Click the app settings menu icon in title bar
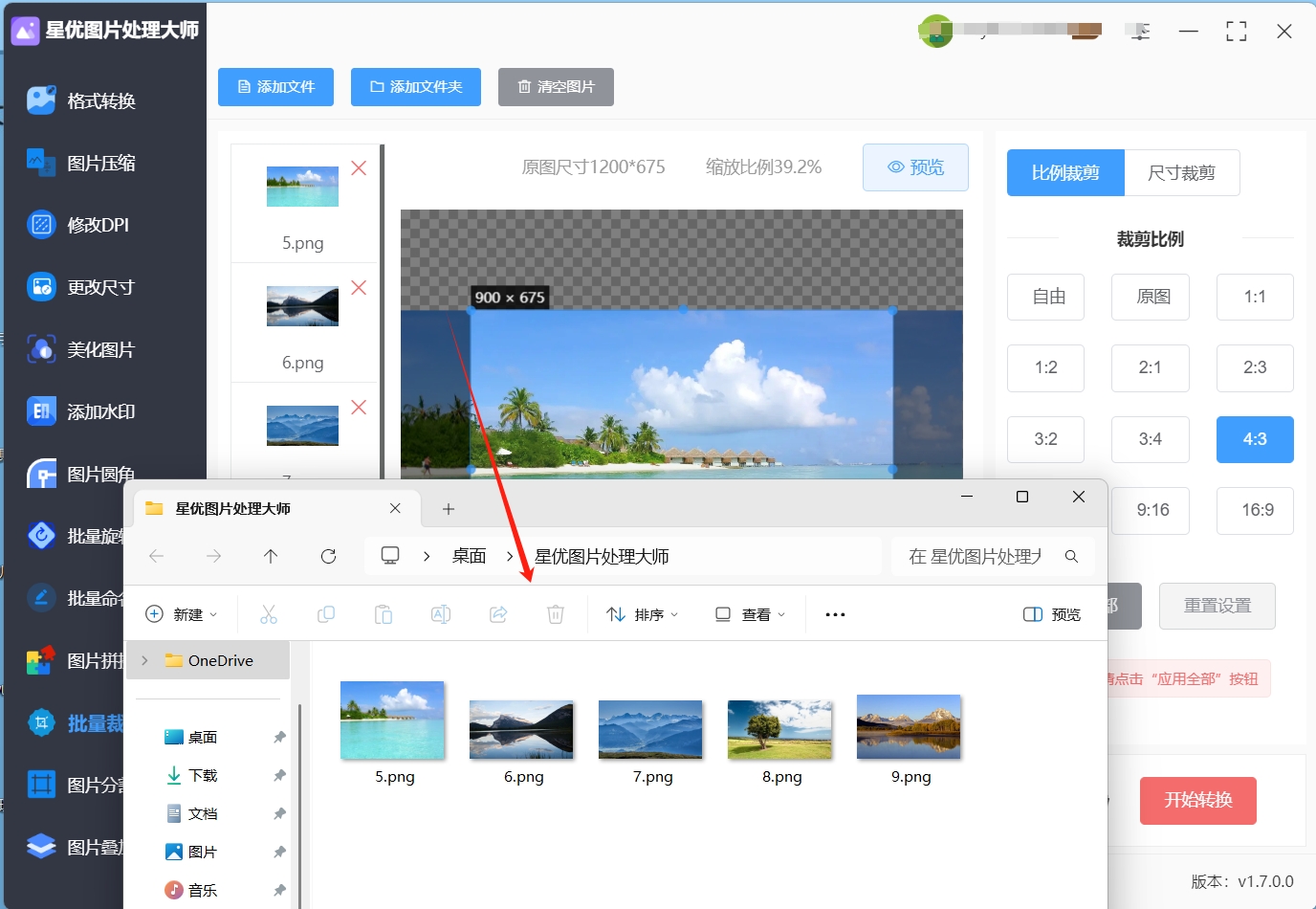Image resolution: width=1316 pixels, height=909 pixels. (1139, 32)
